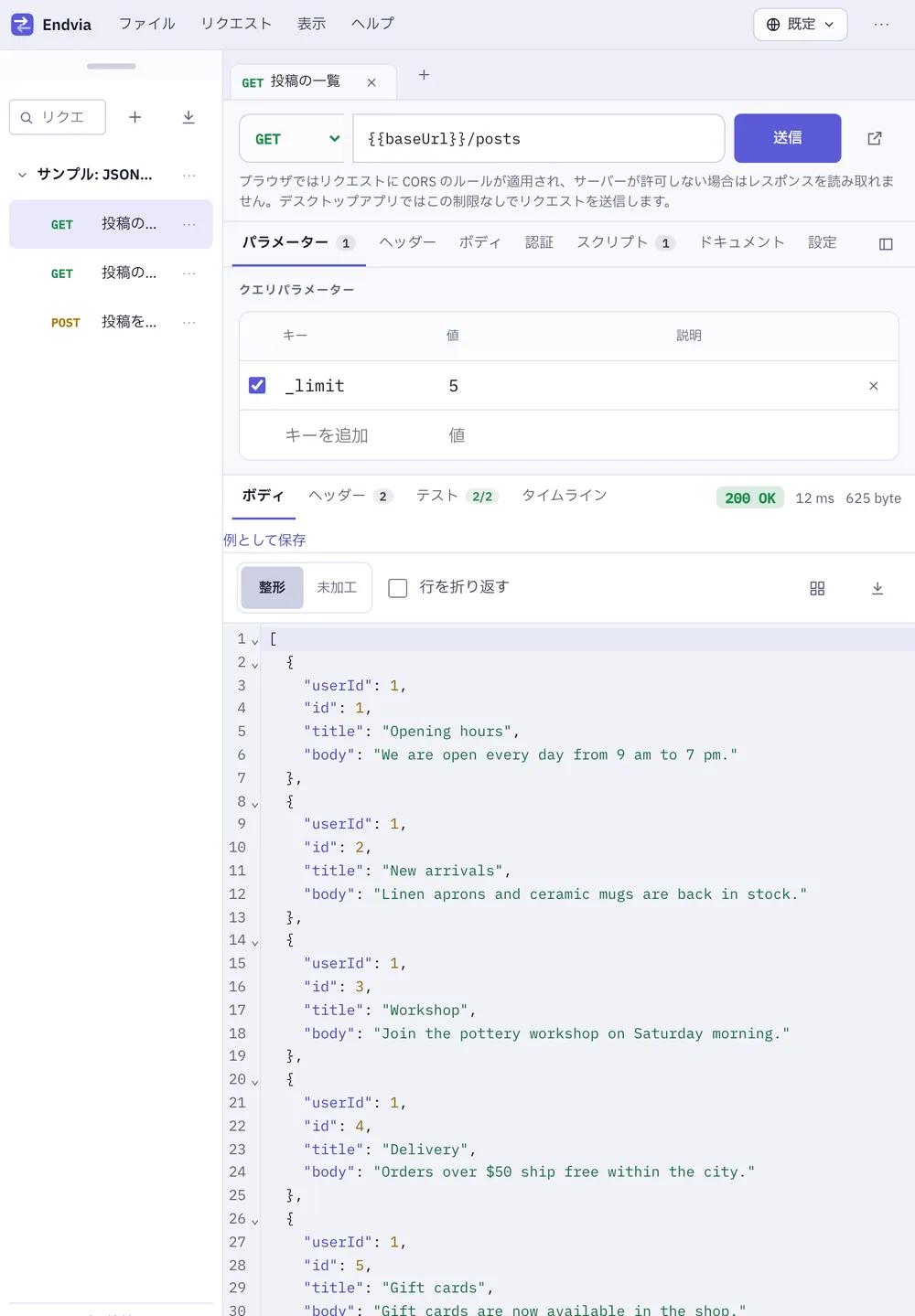
Task: Click the open-in-external-window icon
Action: click(x=875, y=138)
